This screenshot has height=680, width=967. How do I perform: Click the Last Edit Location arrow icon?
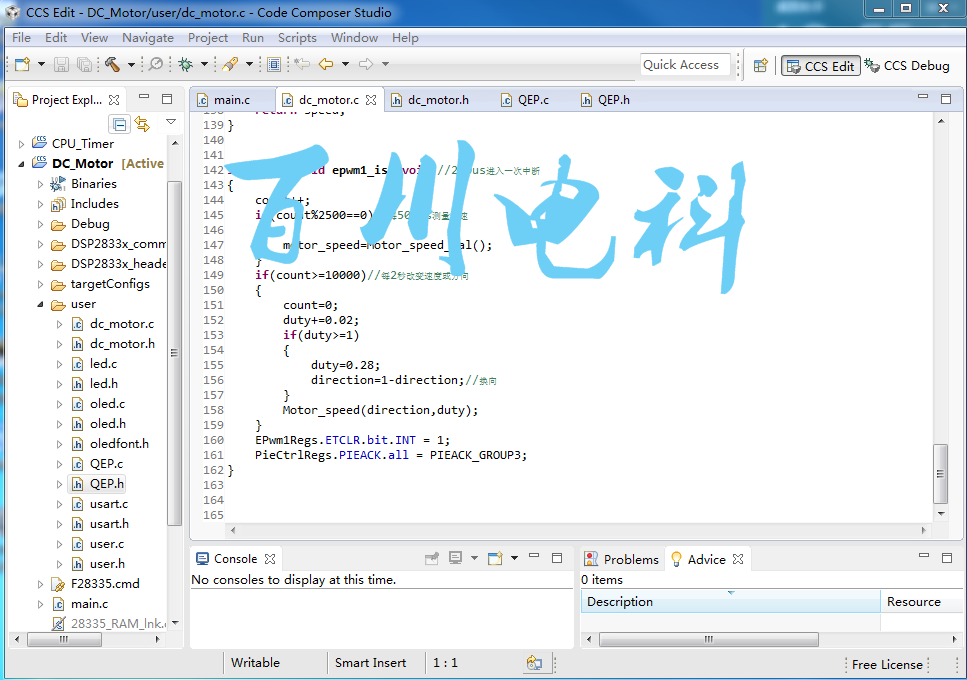point(302,63)
